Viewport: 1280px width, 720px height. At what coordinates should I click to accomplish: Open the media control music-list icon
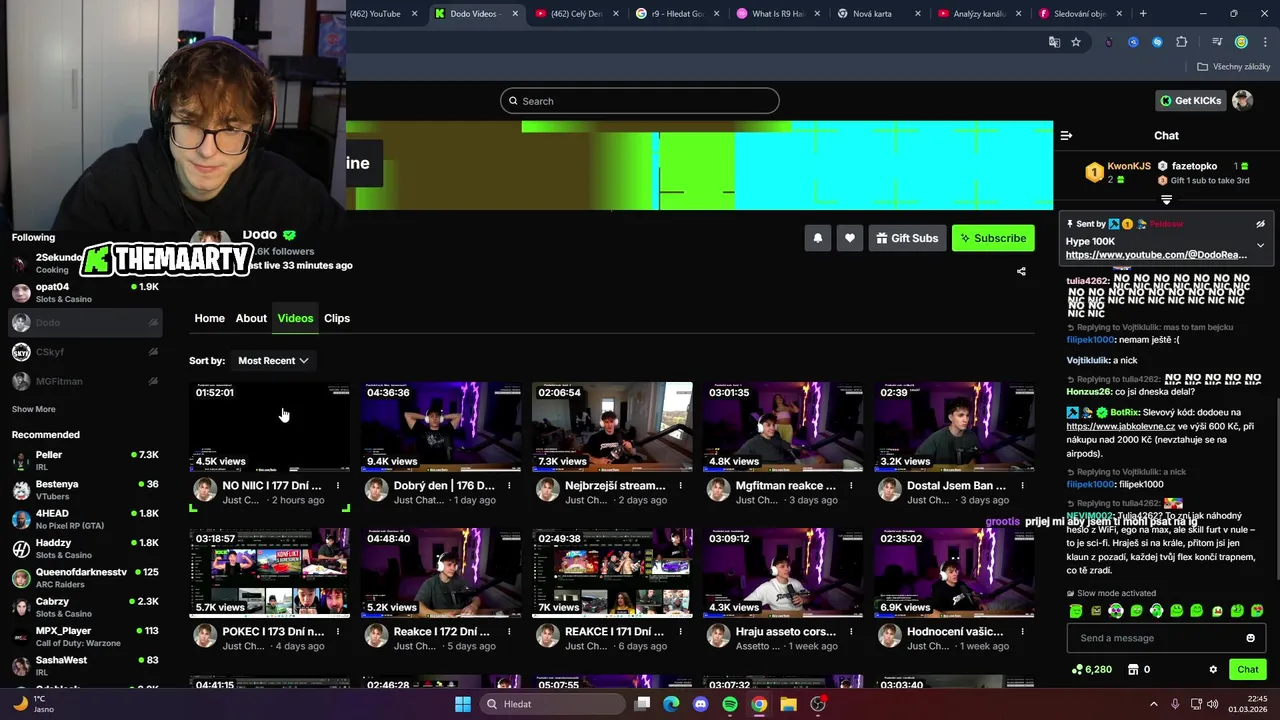click(x=1217, y=42)
